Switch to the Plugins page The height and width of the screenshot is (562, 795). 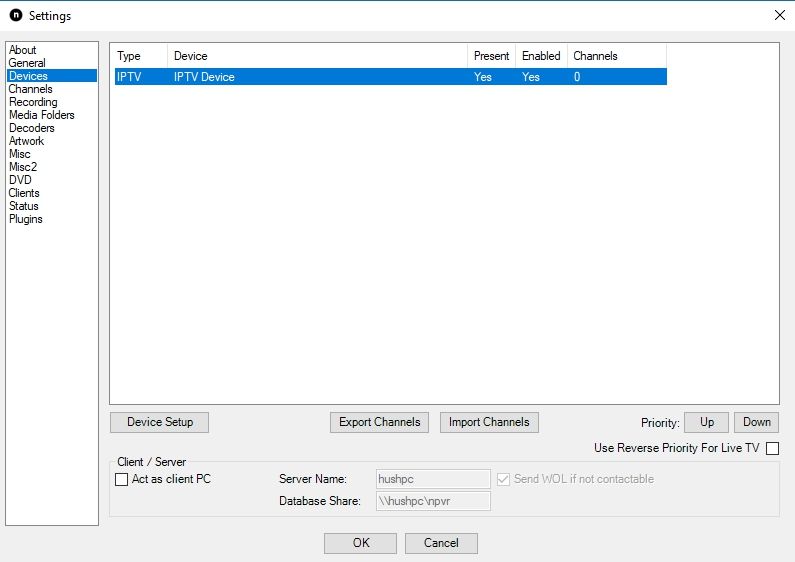coord(25,219)
